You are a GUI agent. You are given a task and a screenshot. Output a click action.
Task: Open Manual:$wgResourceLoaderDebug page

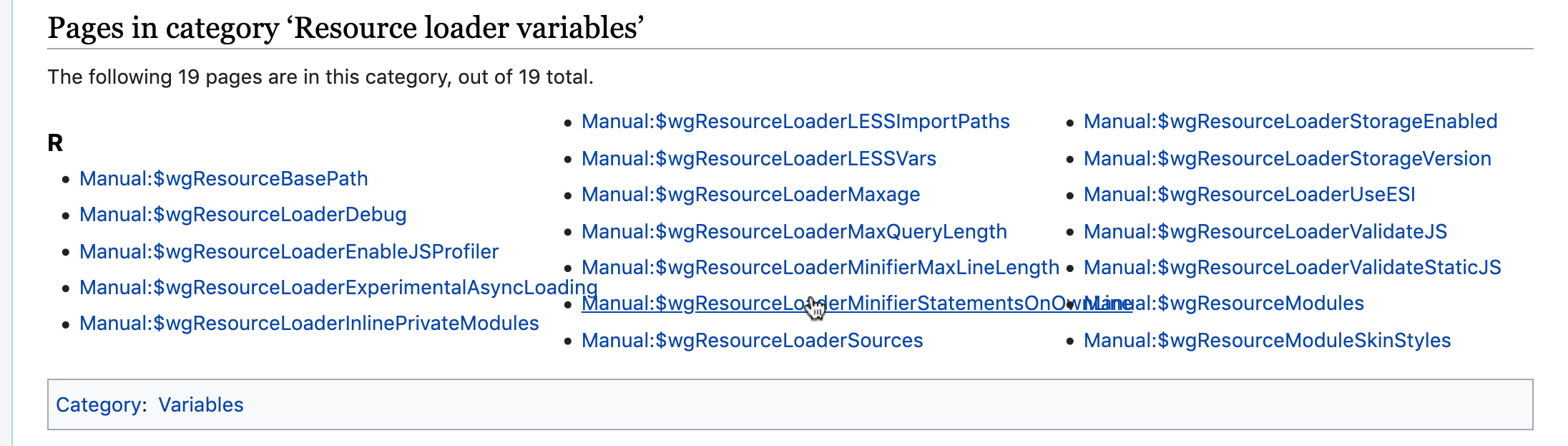242,215
